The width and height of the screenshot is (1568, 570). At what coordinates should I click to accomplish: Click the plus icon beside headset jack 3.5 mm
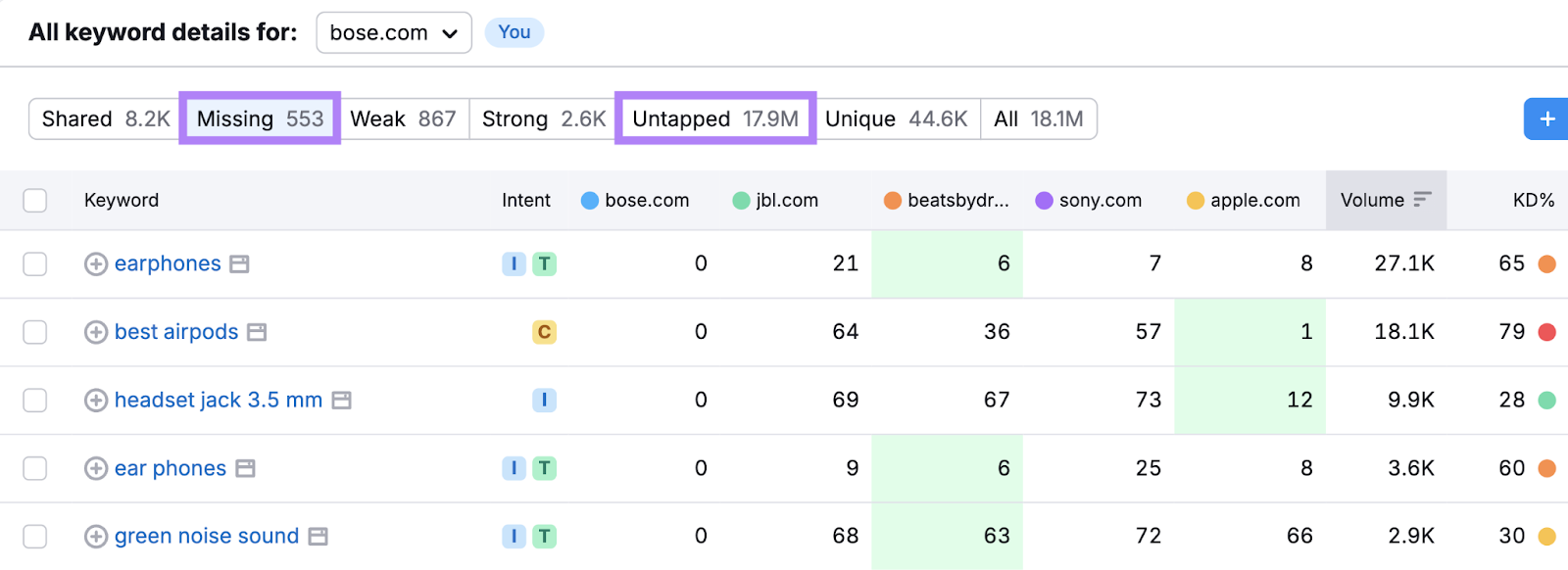(x=95, y=401)
